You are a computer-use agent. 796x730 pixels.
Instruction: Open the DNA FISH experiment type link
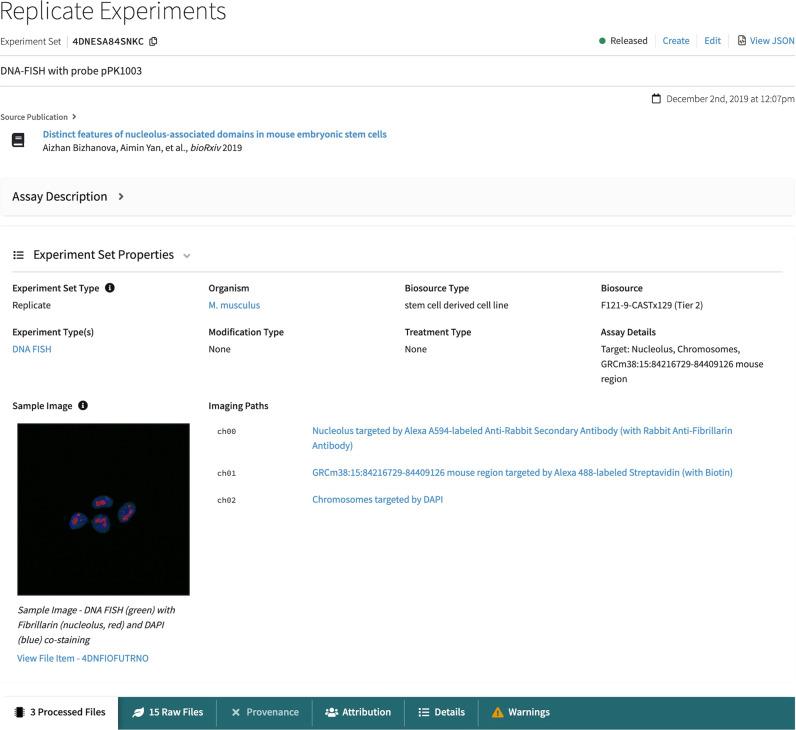point(32,349)
